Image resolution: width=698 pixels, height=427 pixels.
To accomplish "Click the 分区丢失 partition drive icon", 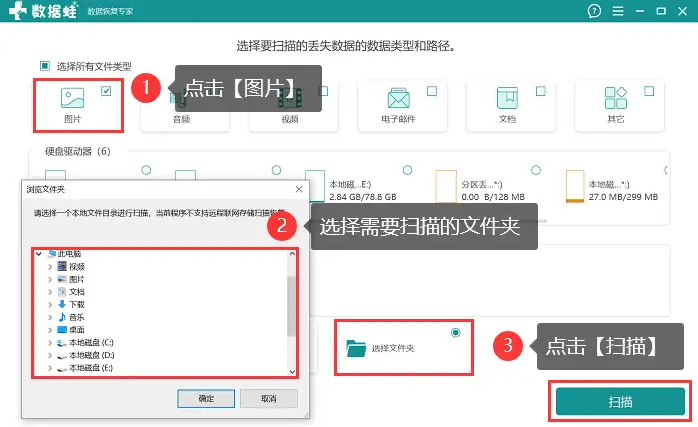I will [446, 186].
